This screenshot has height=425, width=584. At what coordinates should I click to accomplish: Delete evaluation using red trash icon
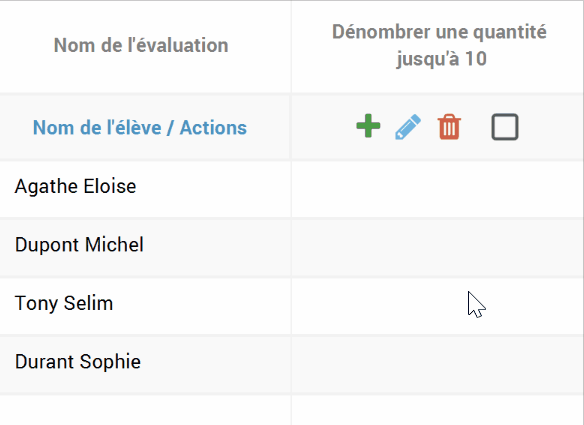coord(449,127)
